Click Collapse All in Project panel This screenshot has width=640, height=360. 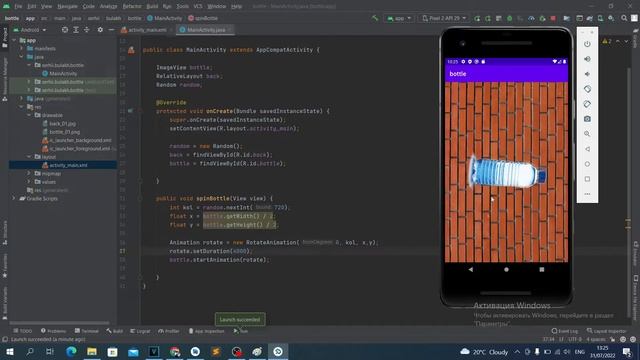[87, 30]
